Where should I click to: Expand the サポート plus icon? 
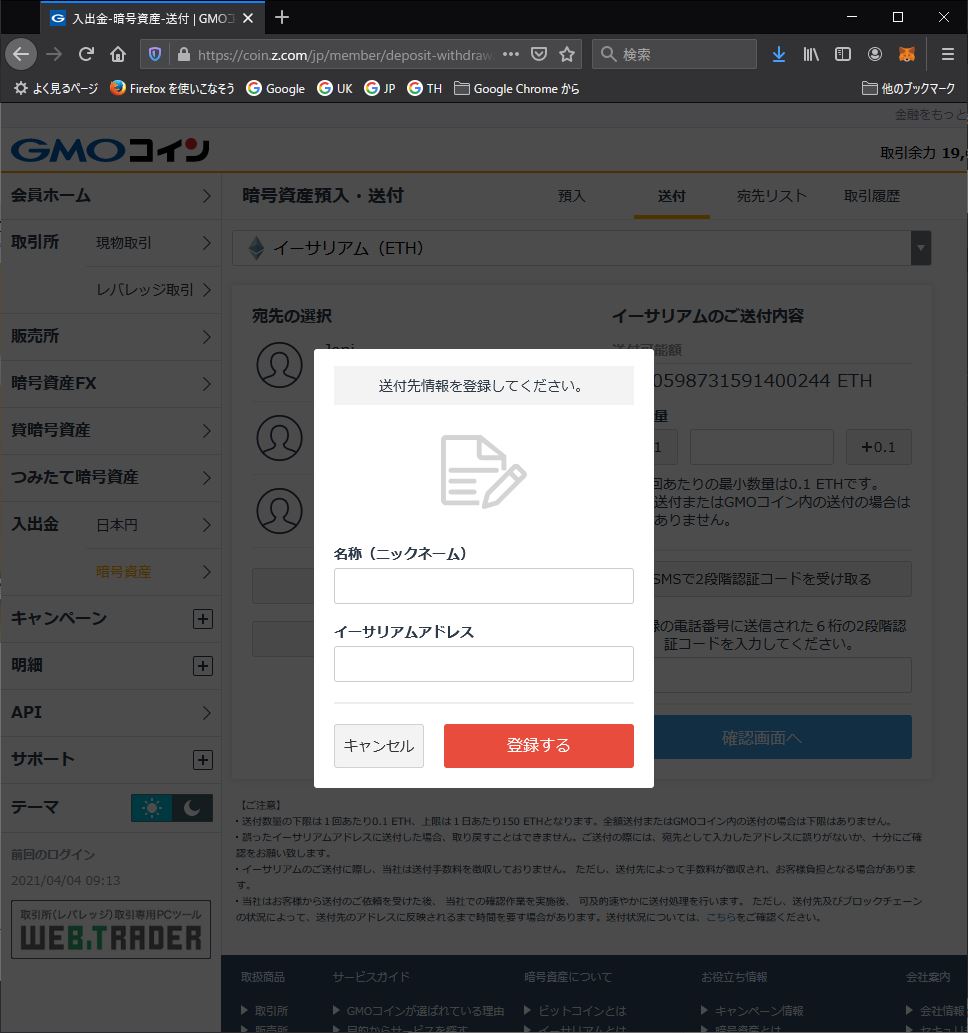202,760
